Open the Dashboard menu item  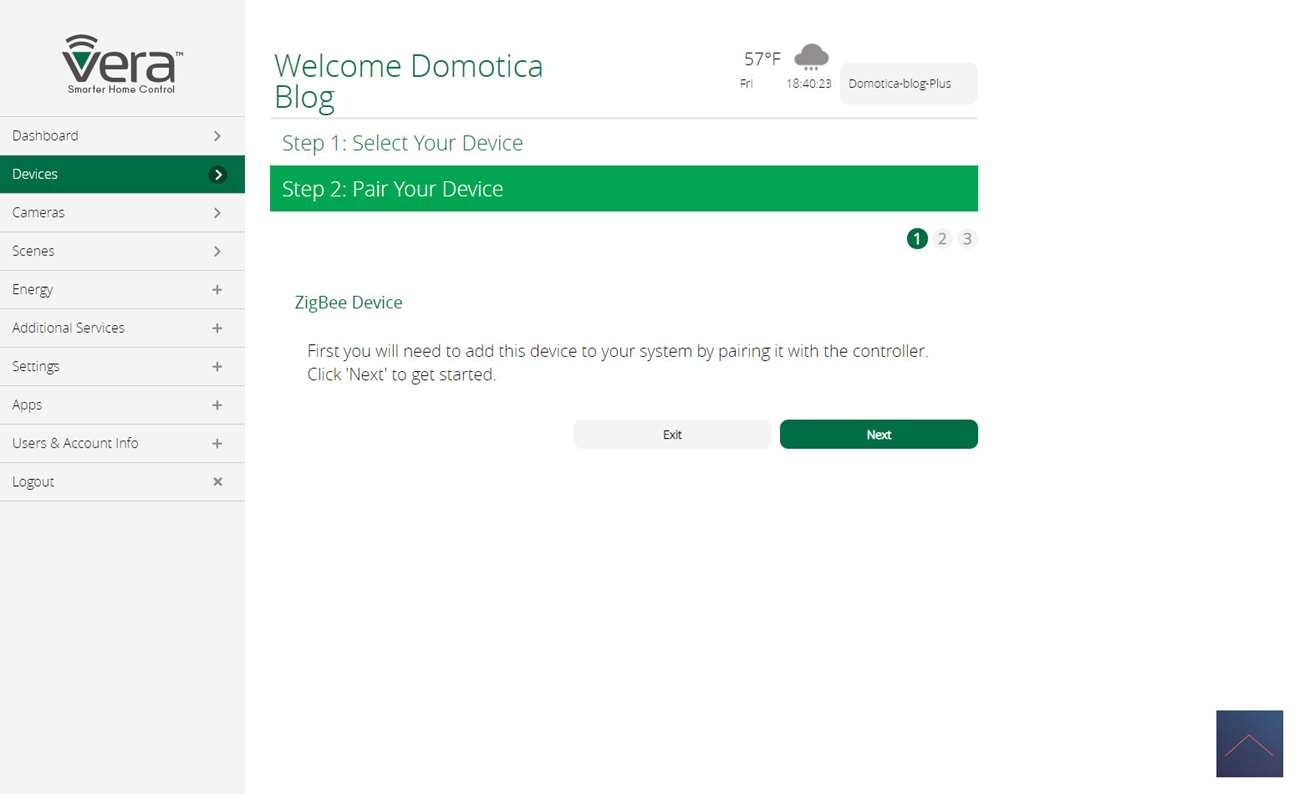point(122,136)
